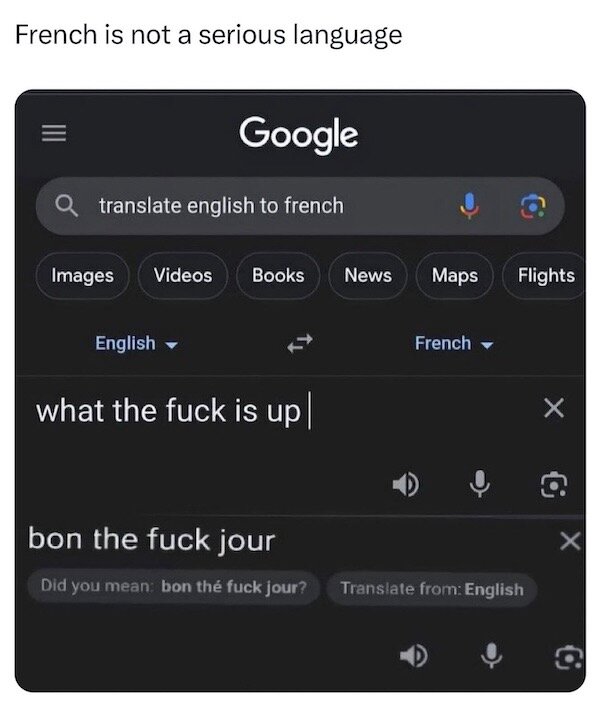This screenshot has height=708, width=600.
Task: Clear the French translation output
Action: click(570, 540)
